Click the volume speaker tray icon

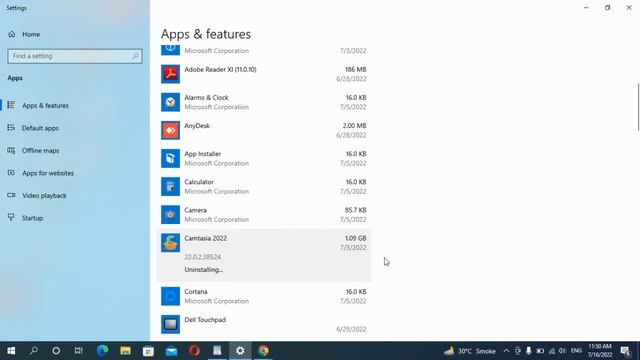pyautogui.click(x=562, y=351)
